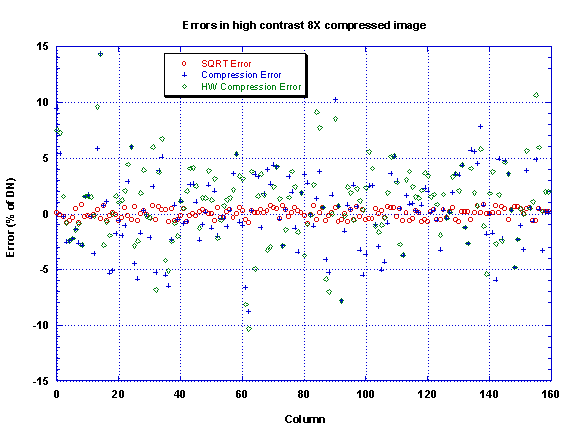Click the red circle SQRT Error legend marker
Viewport: 576px width, 432px height.
[x=184, y=64]
